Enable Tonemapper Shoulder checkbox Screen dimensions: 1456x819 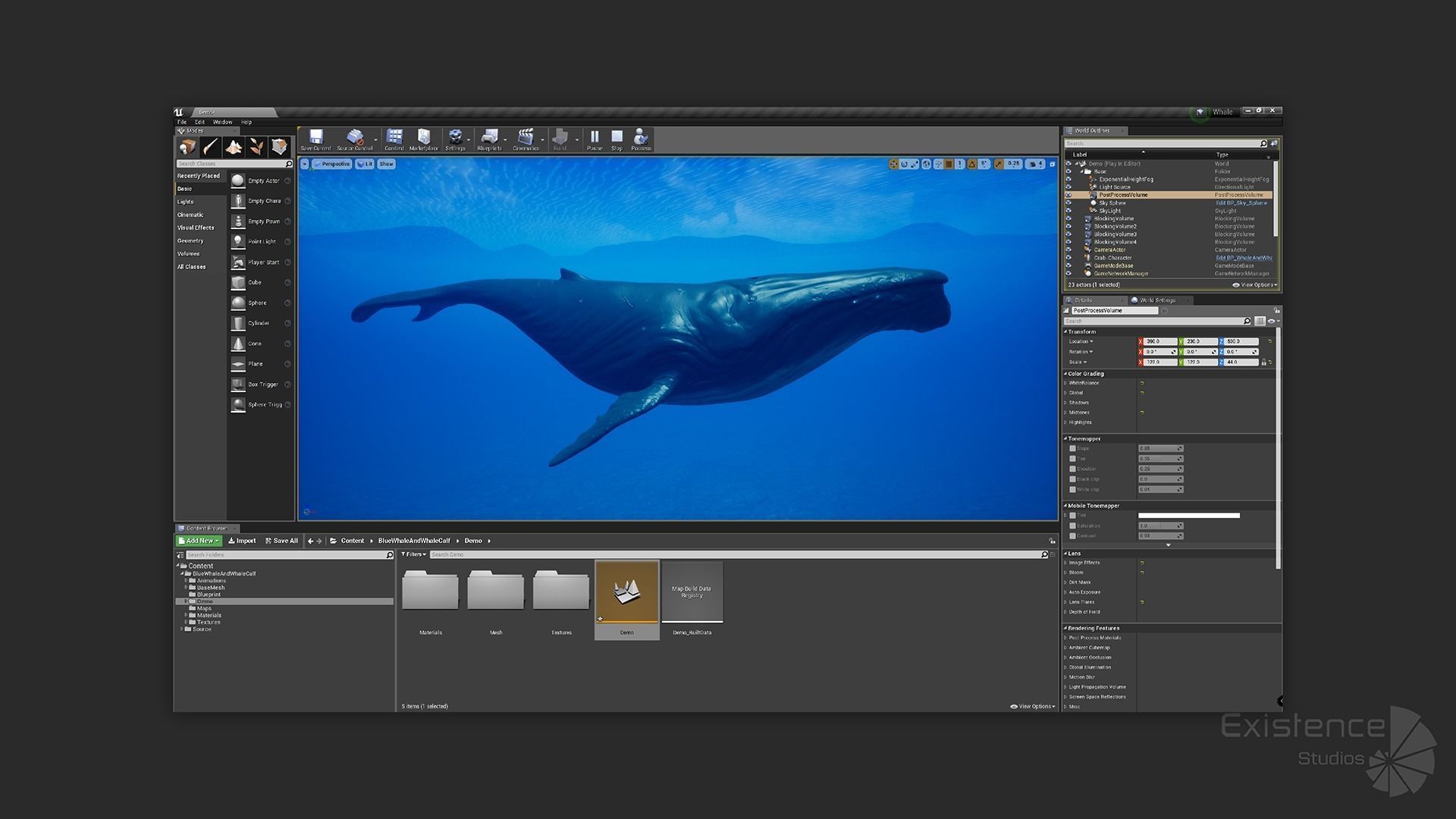(x=1072, y=469)
